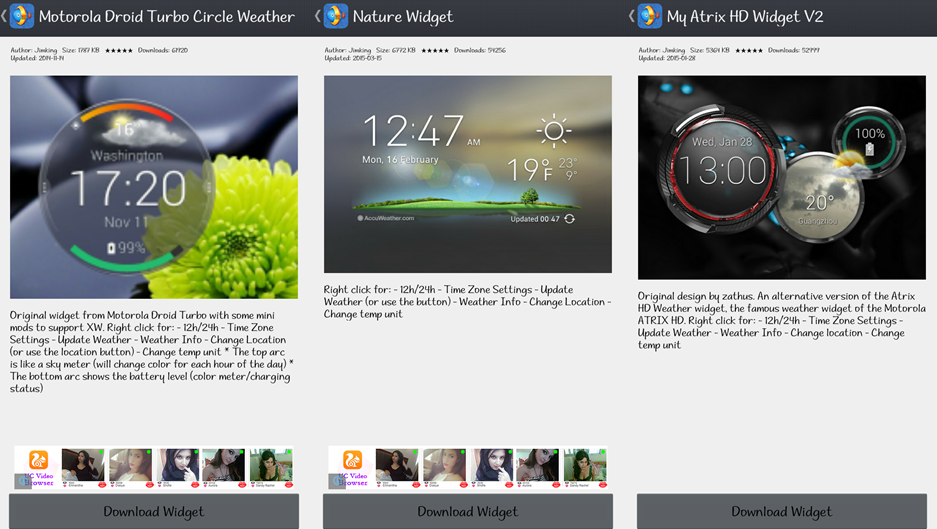Viewport: 937px width, 529px height.
Task: Click 'Downloads: 54256' text
Action: [x=480, y=50]
